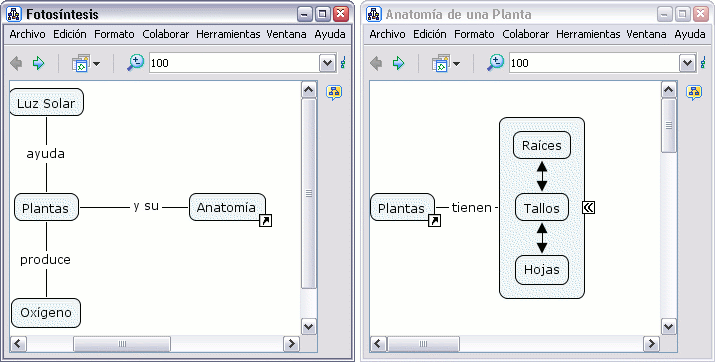Click the 'ayuda' linking phrase
Image resolution: width=715 pixels, height=362 pixels.
pyautogui.click(x=45, y=154)
